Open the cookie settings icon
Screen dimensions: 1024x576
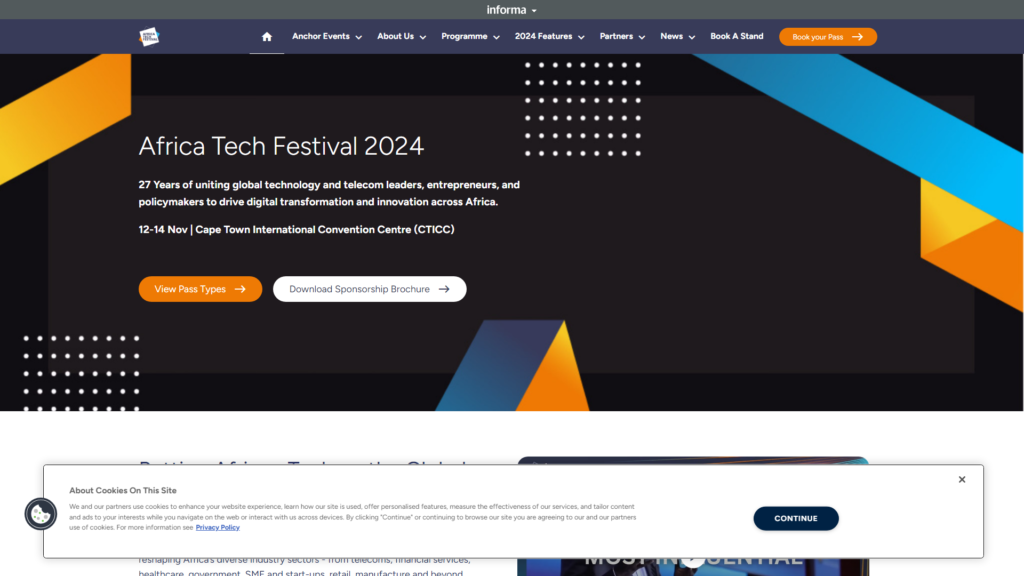pos(40,514)
